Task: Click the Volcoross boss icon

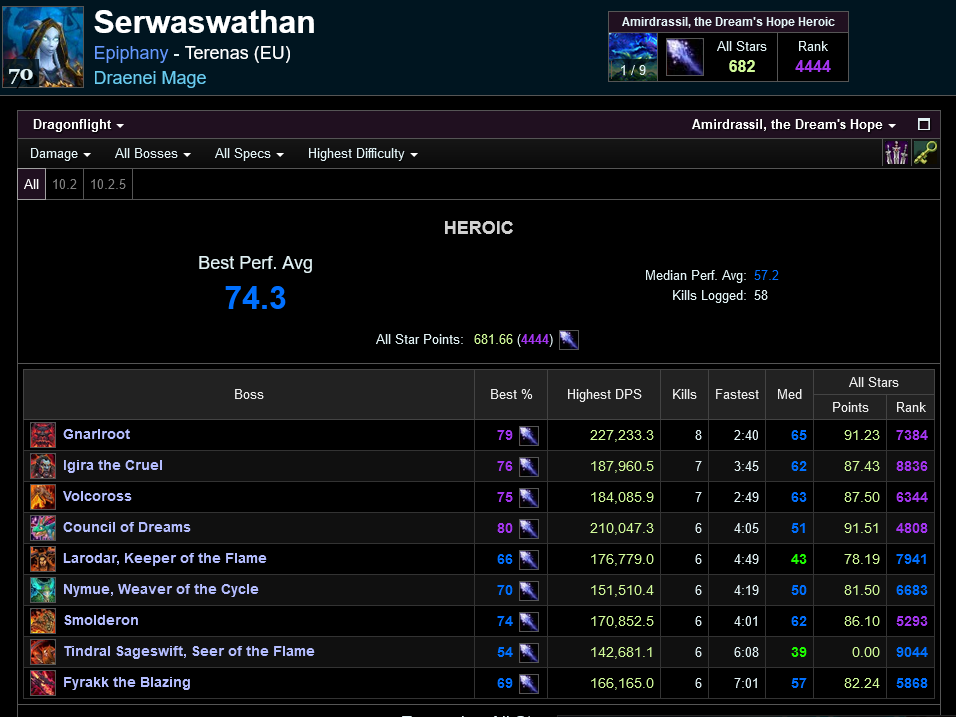Action: click(43, 497)
